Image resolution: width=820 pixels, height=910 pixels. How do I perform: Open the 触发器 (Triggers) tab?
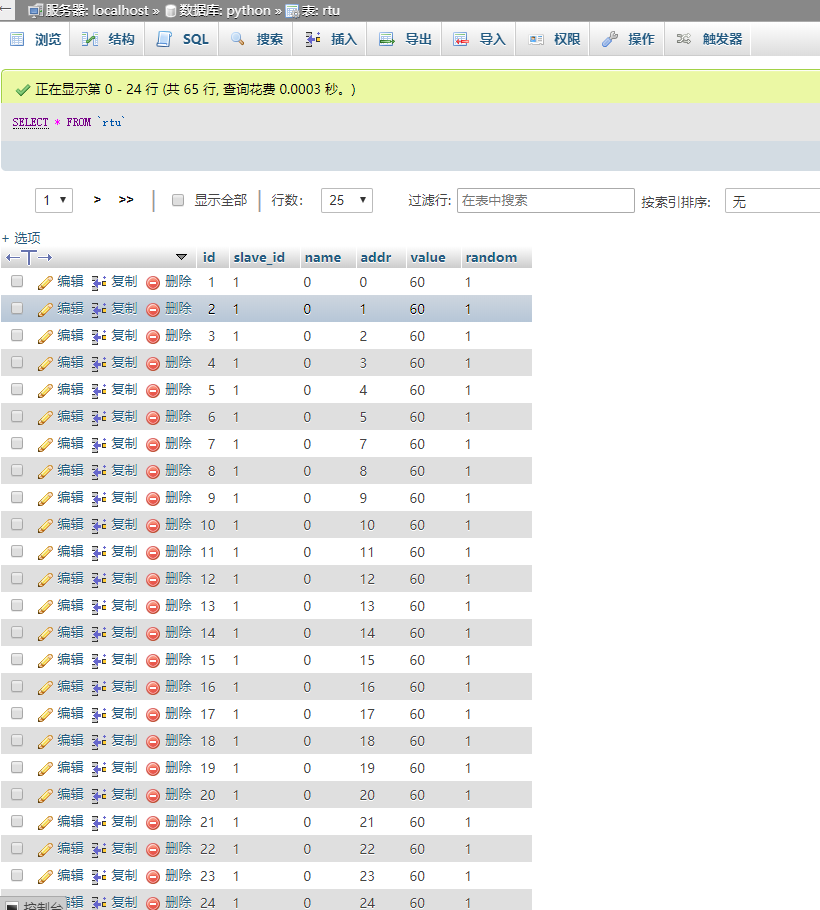tap(708, 39)
